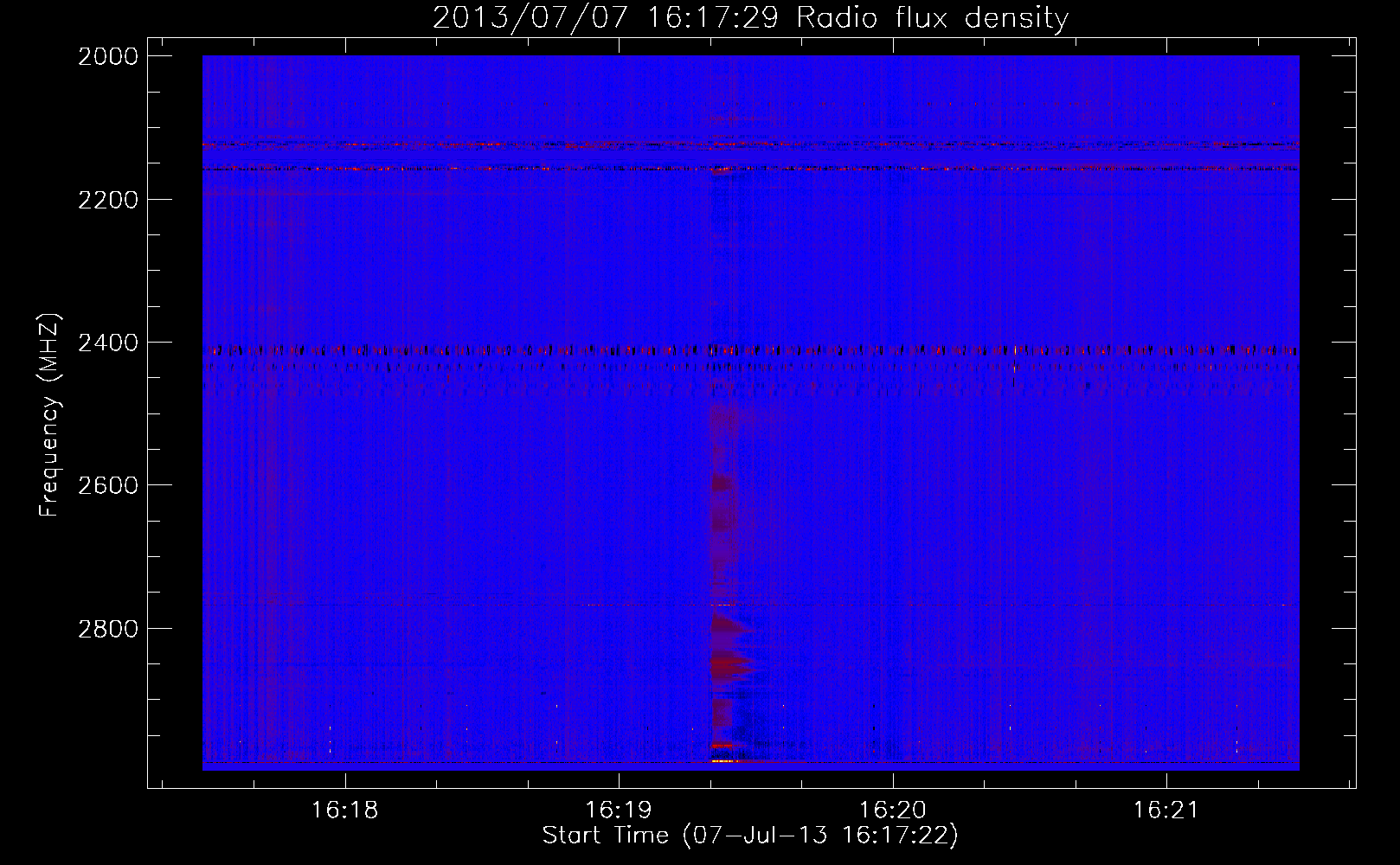Click the red burst near 2600 MHz
Image resolution: width=1400 pixels, height=865 pixels.
[x=722, y=483]
